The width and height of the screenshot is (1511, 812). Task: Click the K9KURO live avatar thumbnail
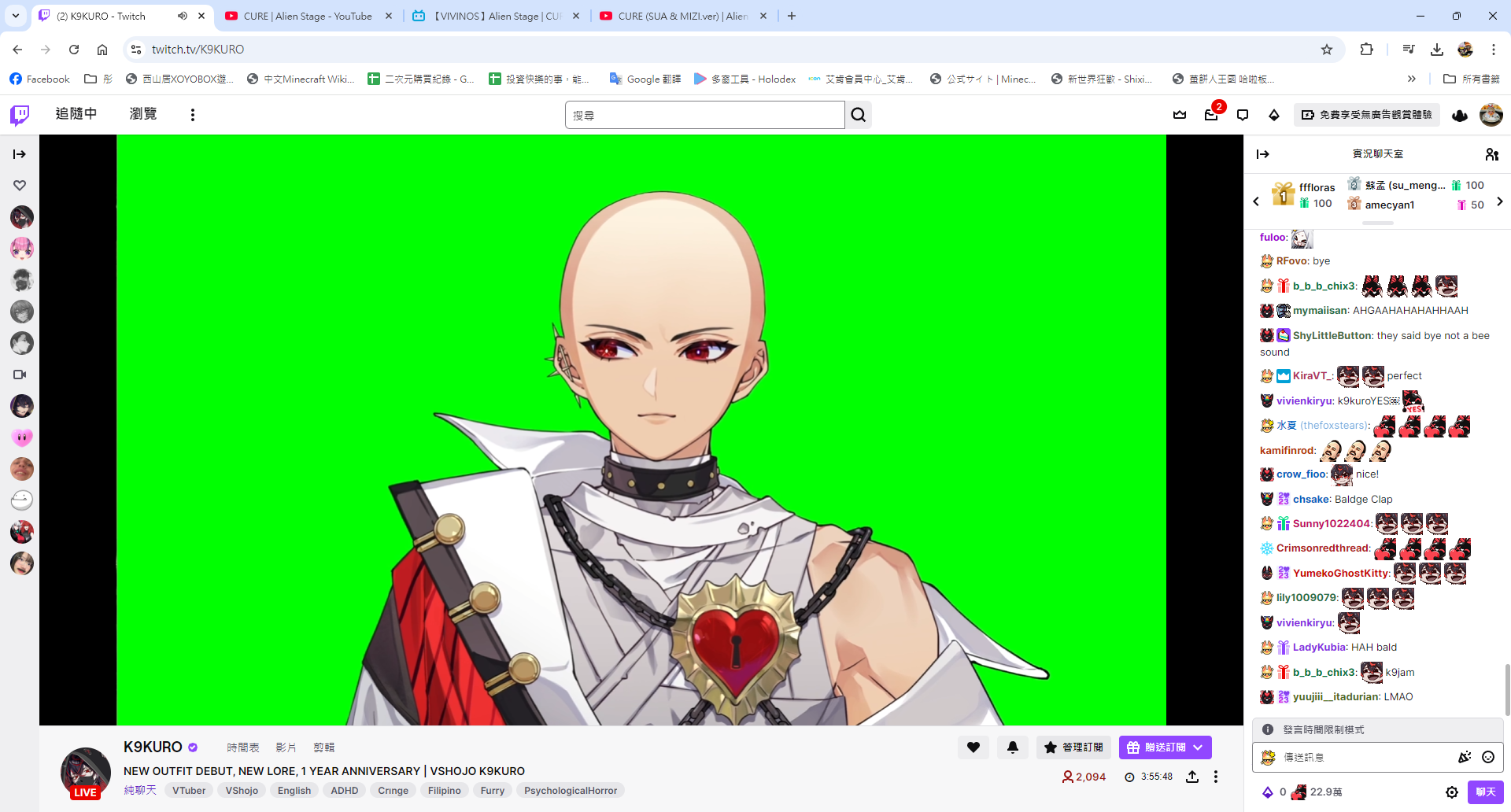click(x=86, y=773)
